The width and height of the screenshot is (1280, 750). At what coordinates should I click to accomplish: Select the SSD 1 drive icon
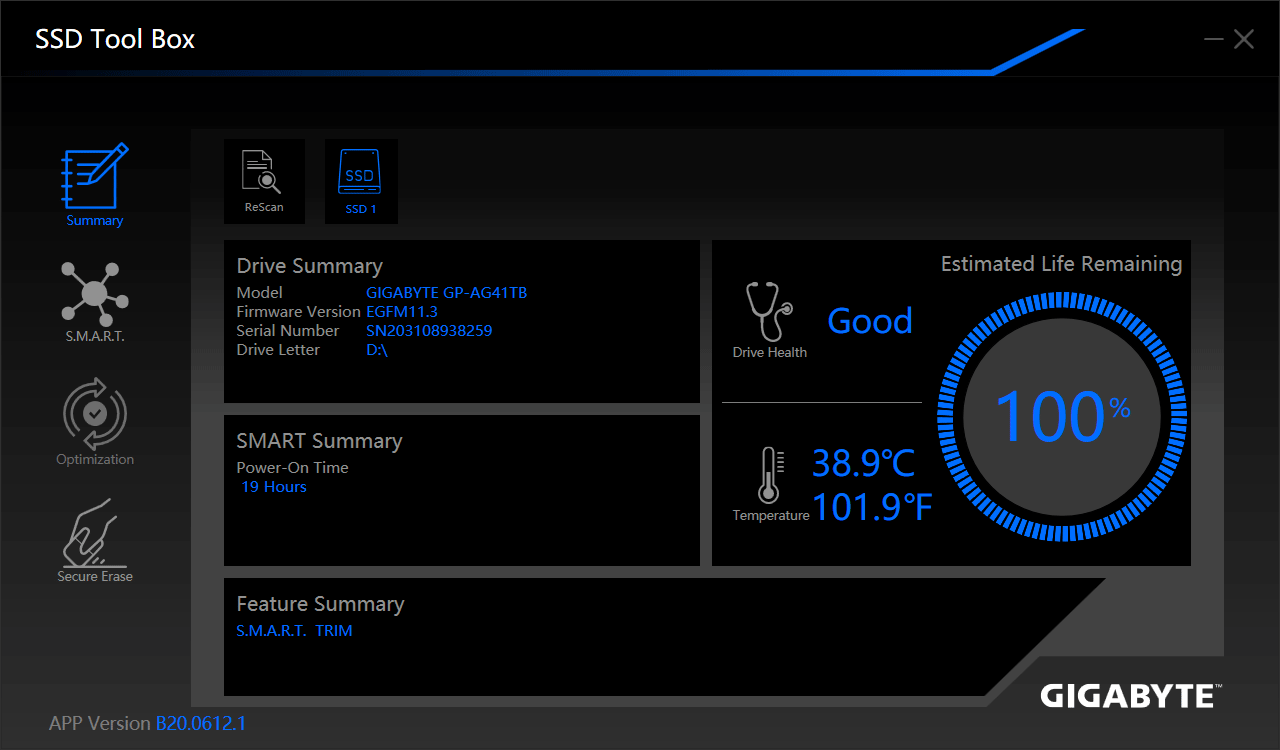pos(359,173)
